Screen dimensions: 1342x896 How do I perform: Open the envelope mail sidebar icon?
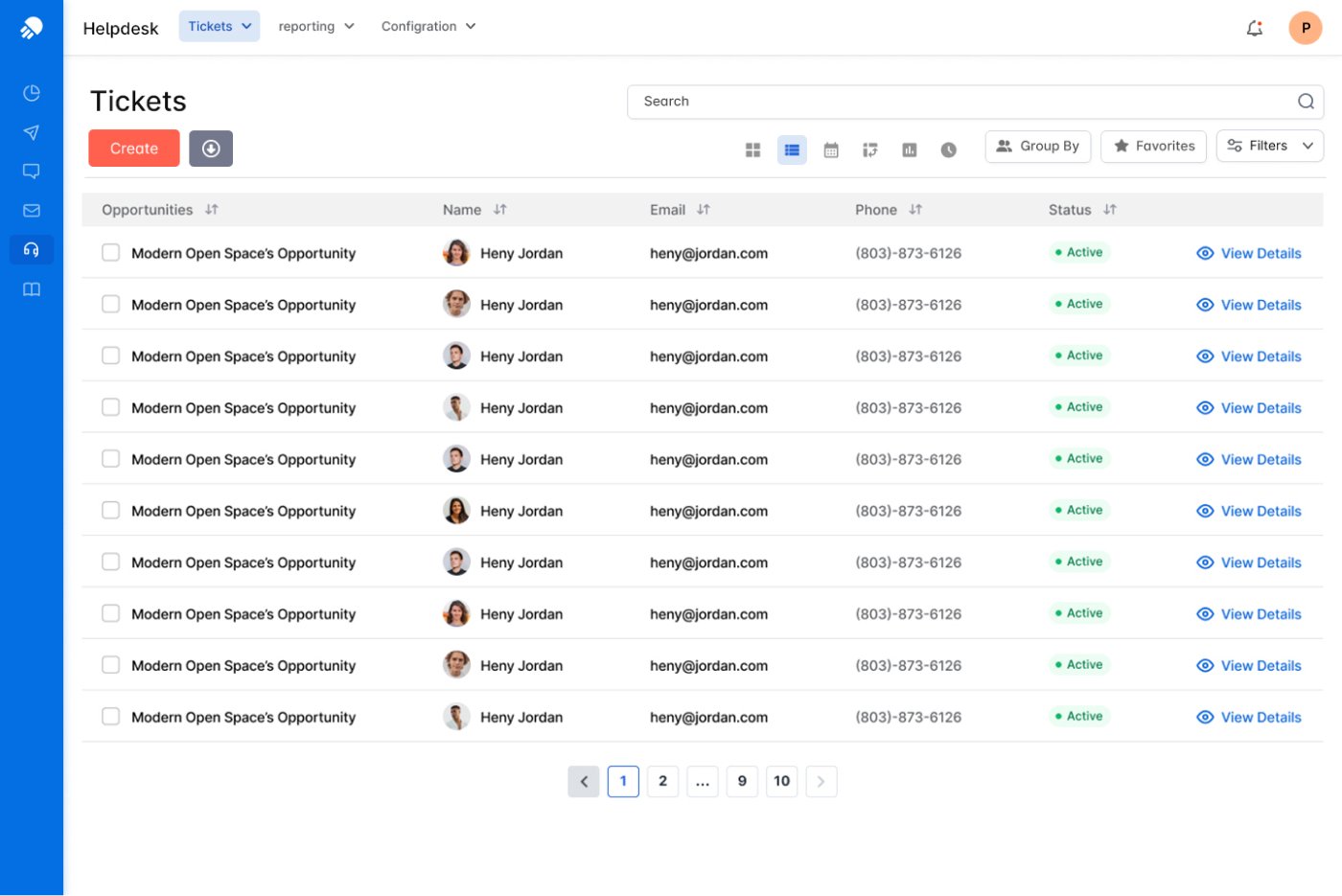pyautogui.click(x=32, y=211)
